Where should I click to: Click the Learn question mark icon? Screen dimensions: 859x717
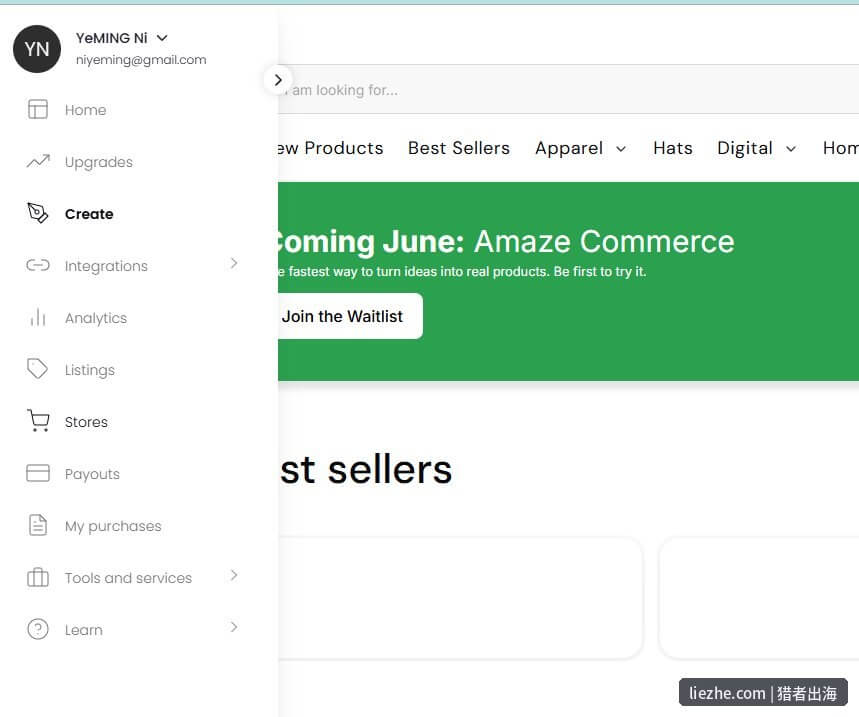click(38, 629)
